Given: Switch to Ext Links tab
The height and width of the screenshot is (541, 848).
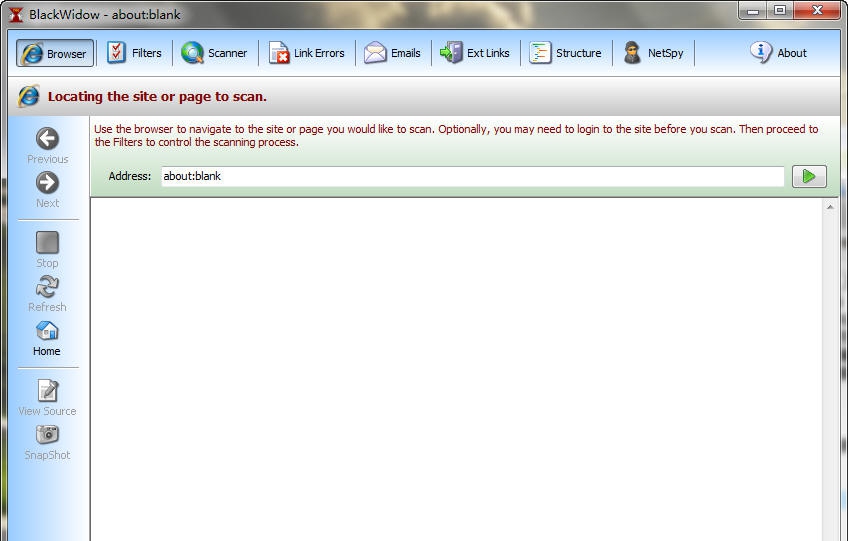Looking at the screenshot, I should click(475, 53).
